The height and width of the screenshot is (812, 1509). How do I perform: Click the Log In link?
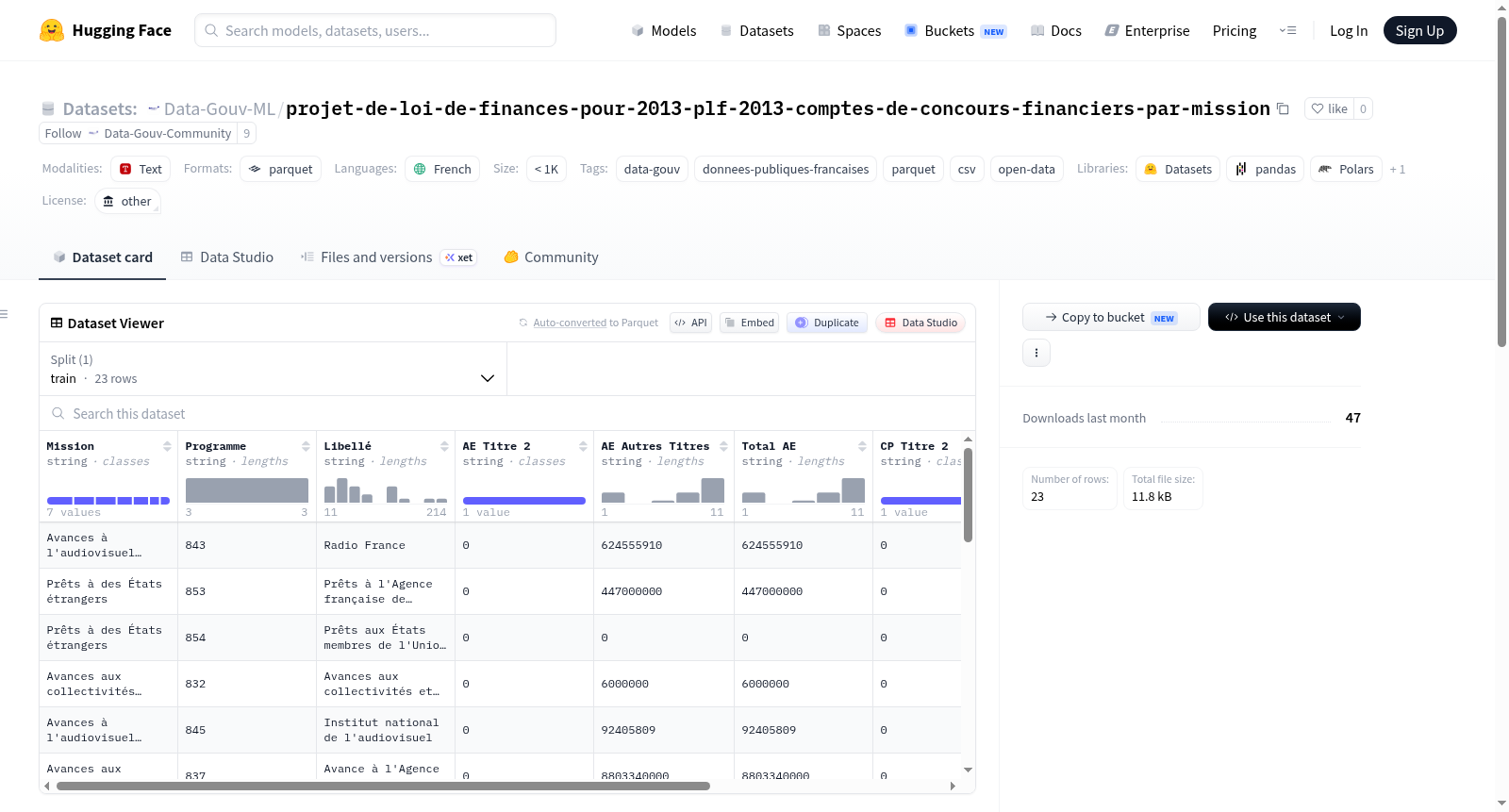(x=1349, y=30)
